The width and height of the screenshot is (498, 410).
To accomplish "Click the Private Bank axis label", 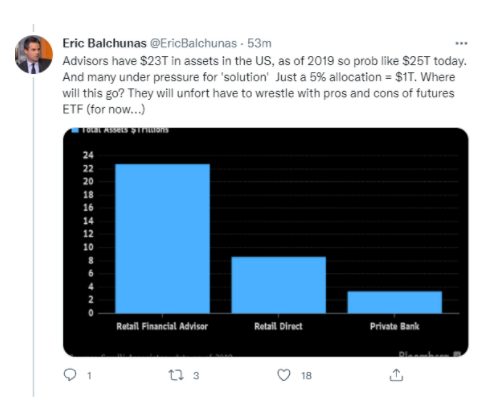I will (394, 326).
